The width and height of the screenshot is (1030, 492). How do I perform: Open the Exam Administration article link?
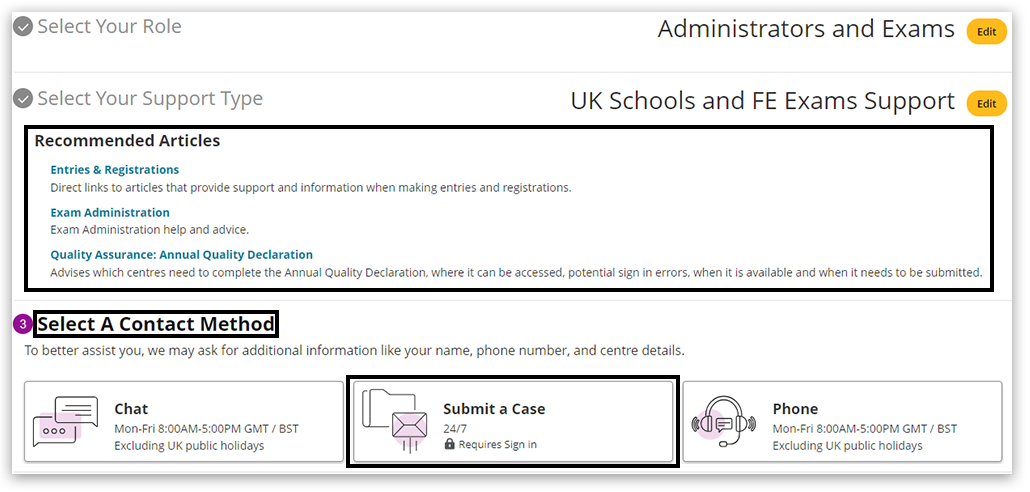coord(110,212)
